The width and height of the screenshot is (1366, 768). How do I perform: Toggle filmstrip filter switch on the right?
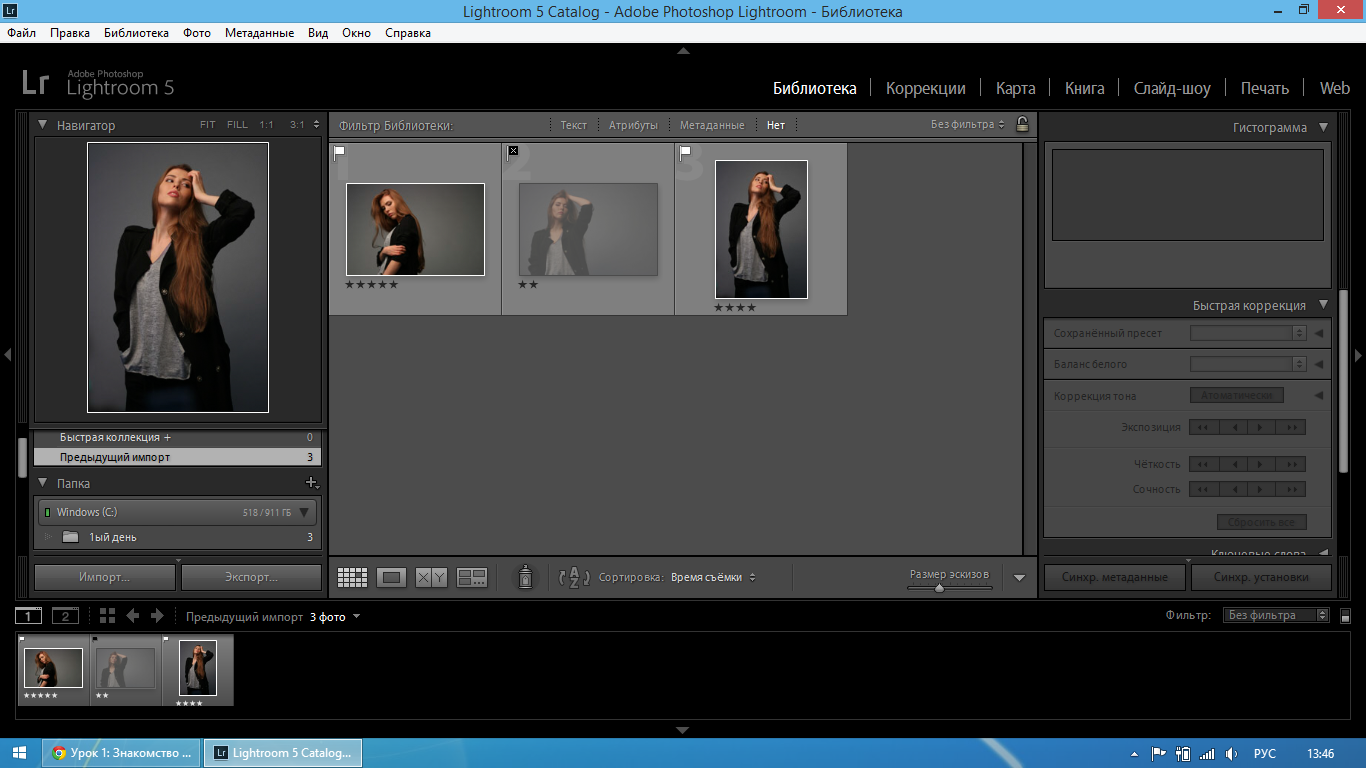[x=1346, y=616]
